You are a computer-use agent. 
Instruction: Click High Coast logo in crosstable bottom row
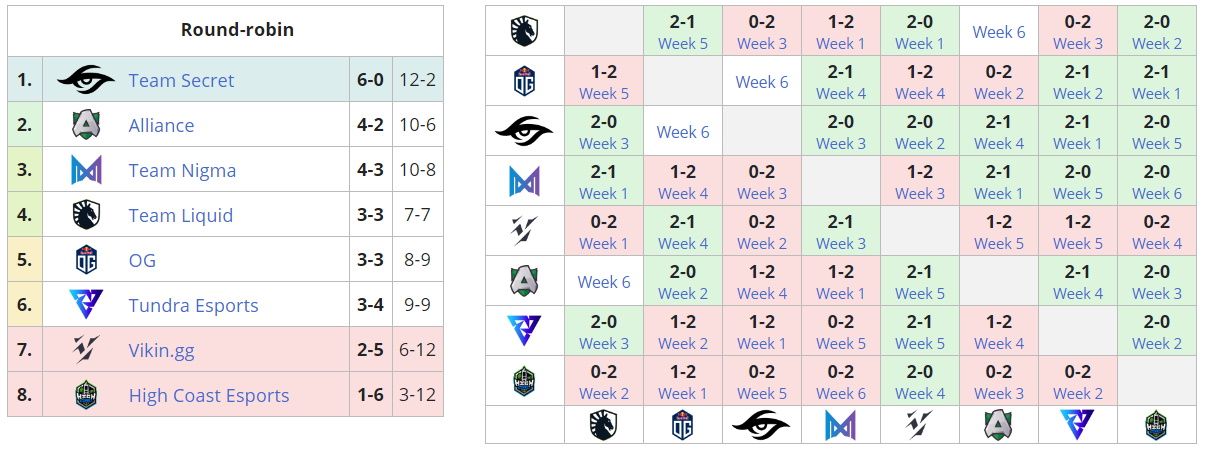[x=1157, y=425]
